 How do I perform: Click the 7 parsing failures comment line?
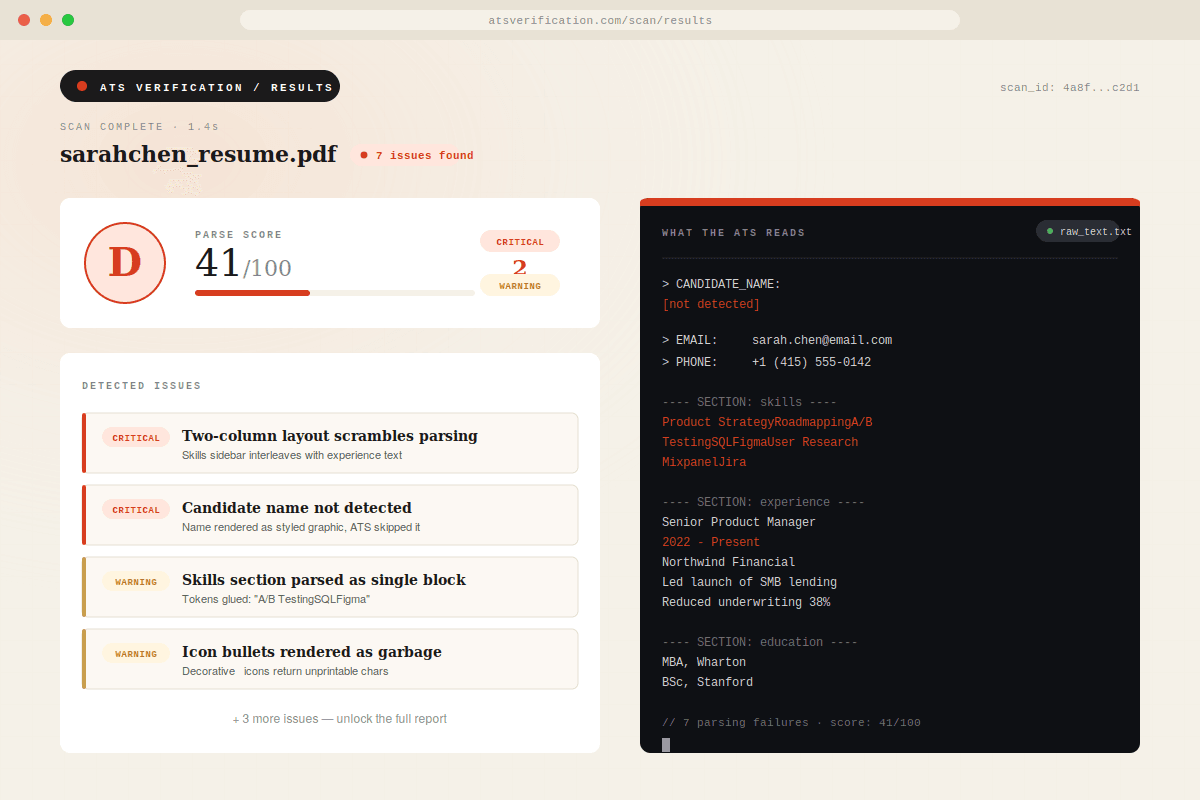791,722
